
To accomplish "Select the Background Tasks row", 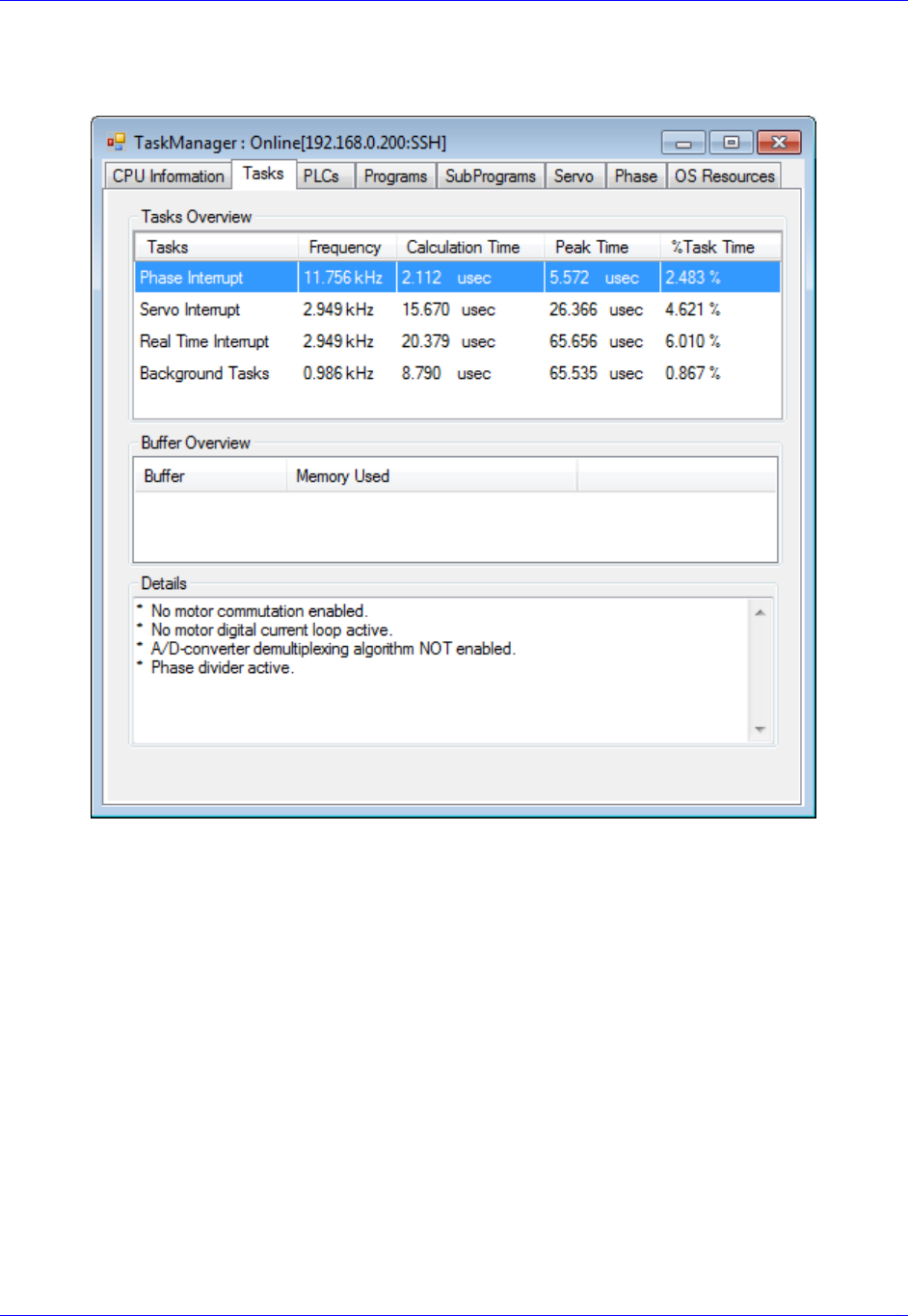I will 458,373.
